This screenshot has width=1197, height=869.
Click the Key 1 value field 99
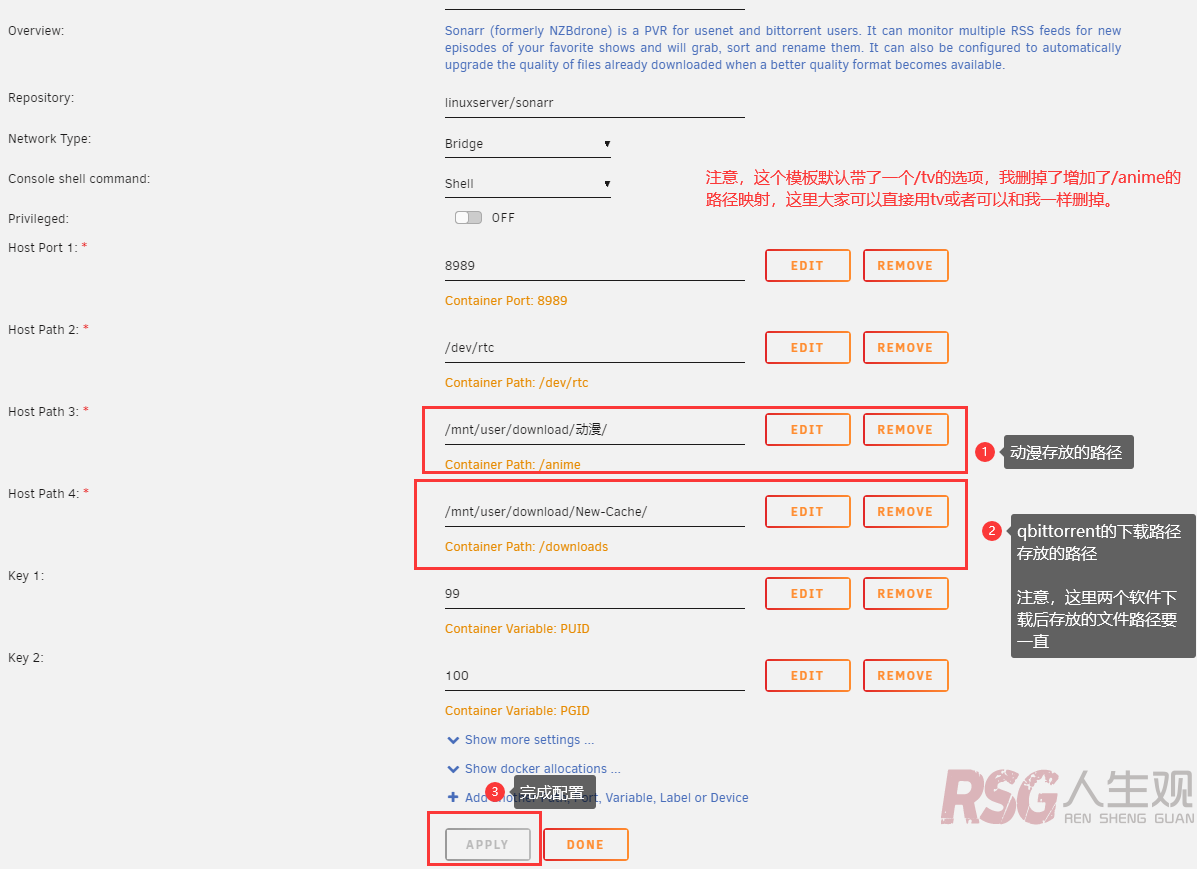coord(594,593)
